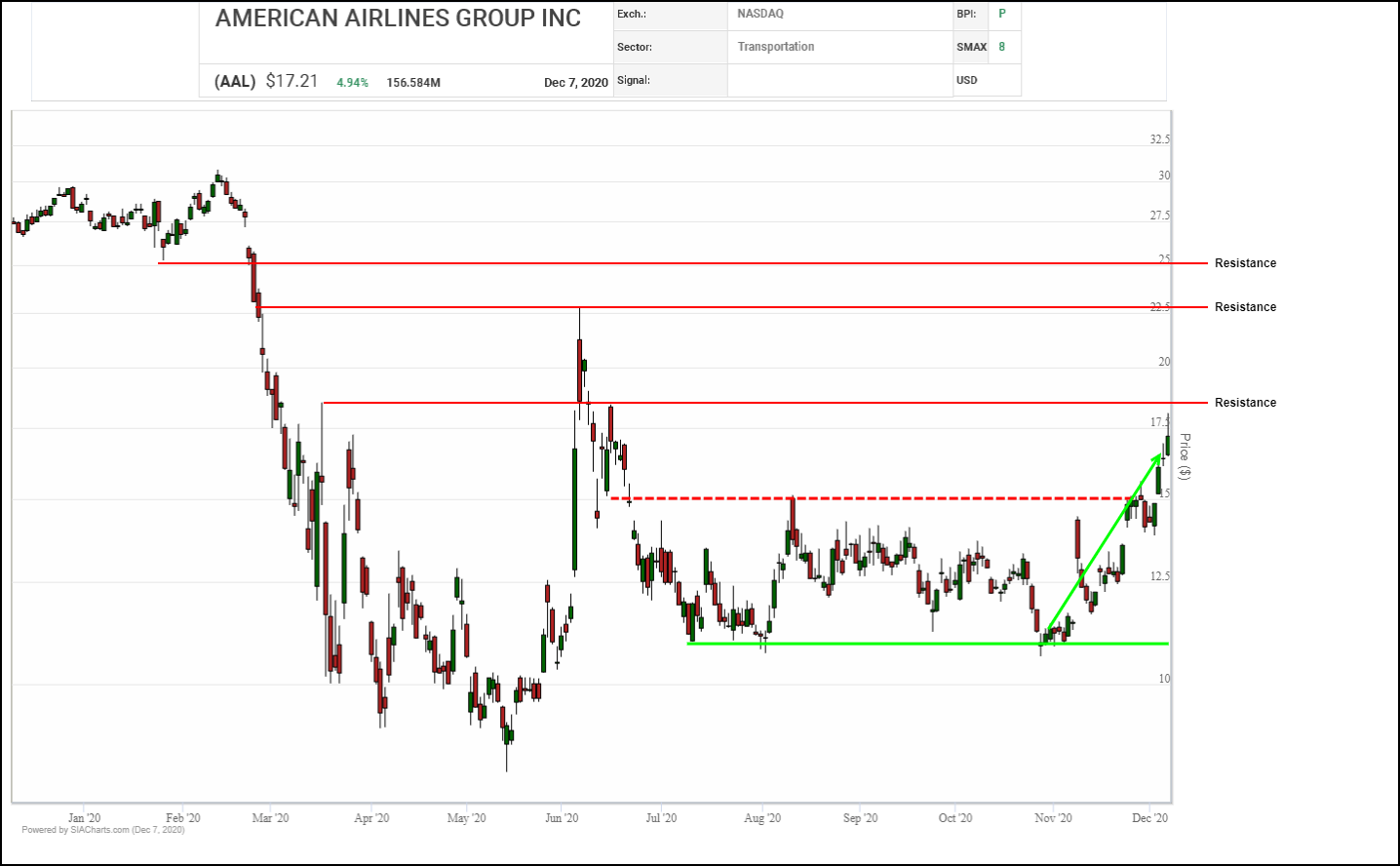Click the NASDAQ exchange value

coord(760,14)
